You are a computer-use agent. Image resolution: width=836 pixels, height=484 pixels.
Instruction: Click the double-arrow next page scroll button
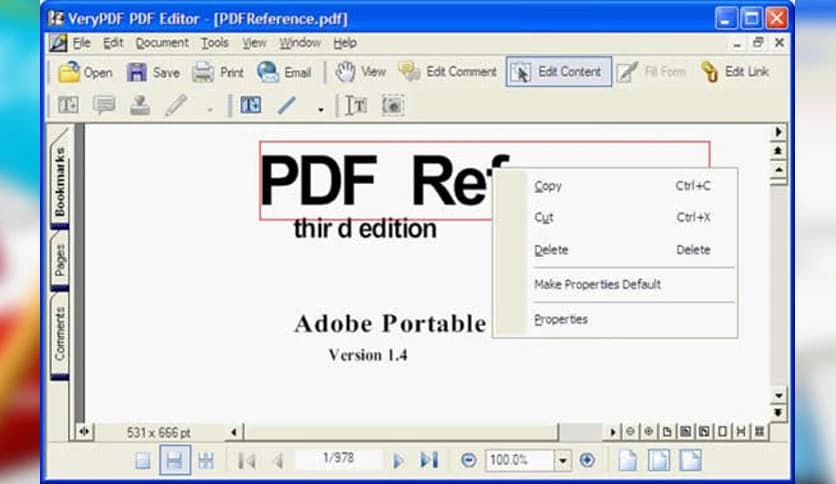click(778, 413)
